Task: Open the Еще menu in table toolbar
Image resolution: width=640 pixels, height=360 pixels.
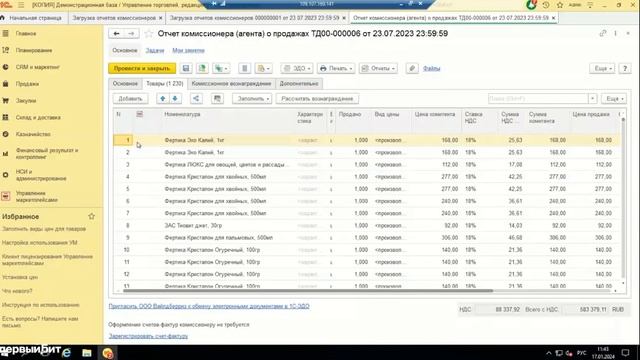Action: (x=613, y=98)
